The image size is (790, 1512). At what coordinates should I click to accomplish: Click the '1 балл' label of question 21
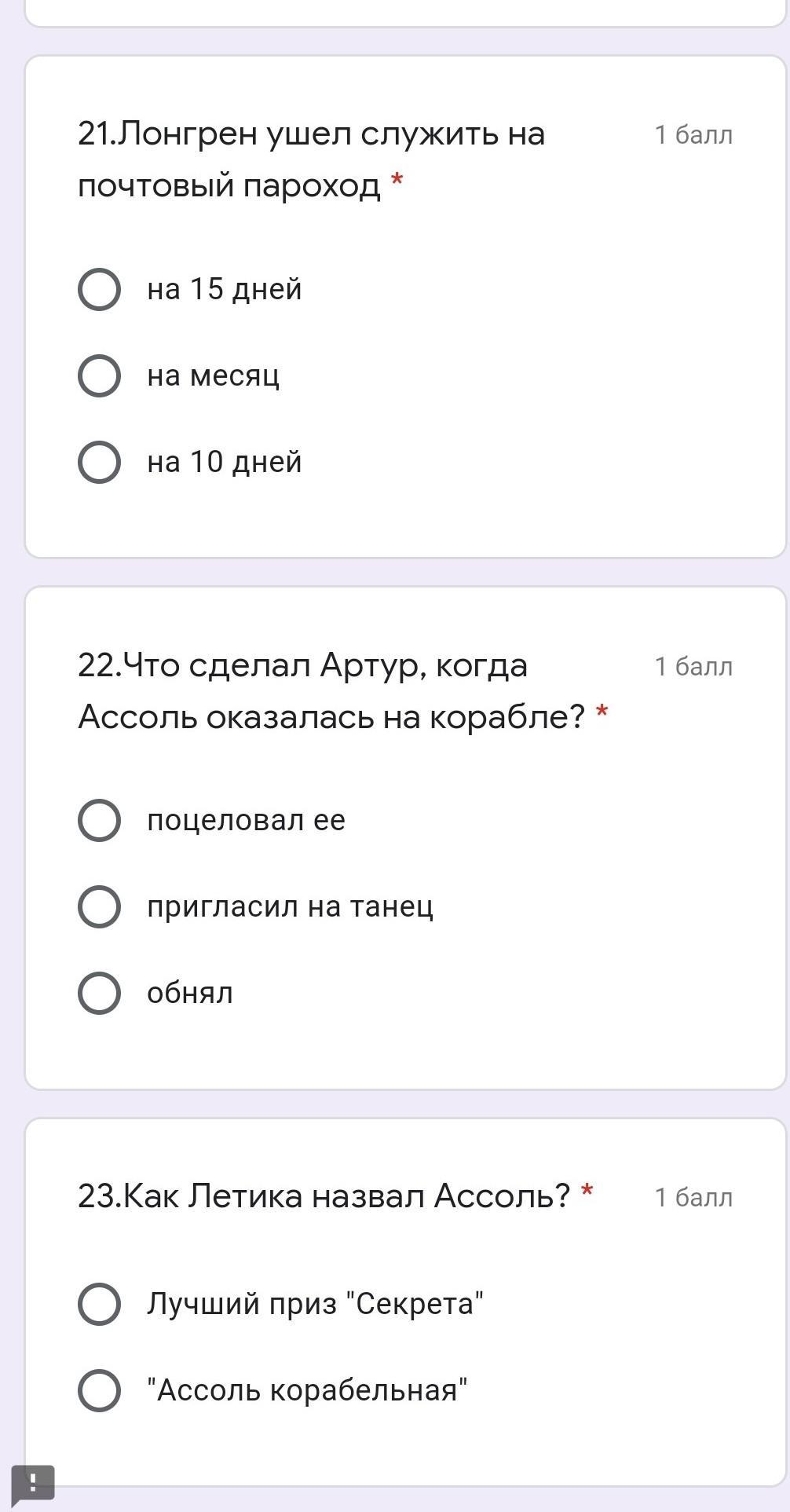pos(693,135)
